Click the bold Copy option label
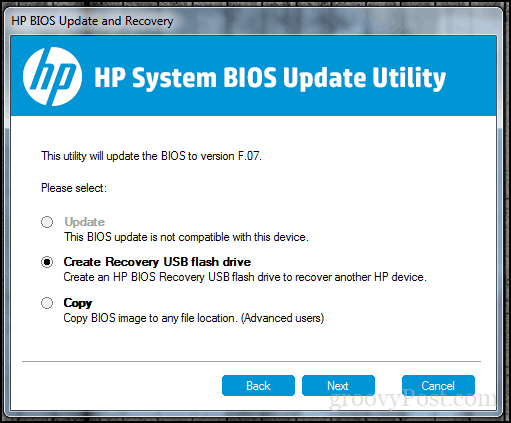The height and width of the screenshot is (423, 511). pos(78,303)
